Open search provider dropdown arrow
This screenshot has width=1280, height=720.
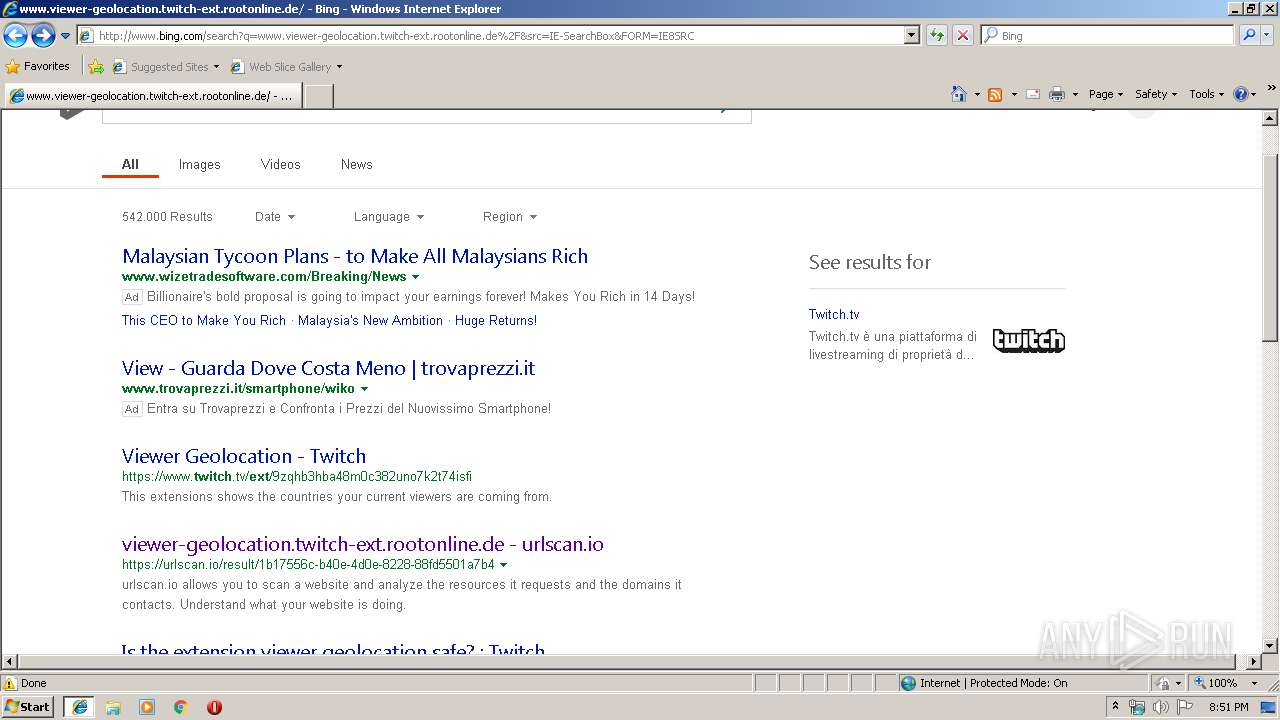pos(1267,35)
